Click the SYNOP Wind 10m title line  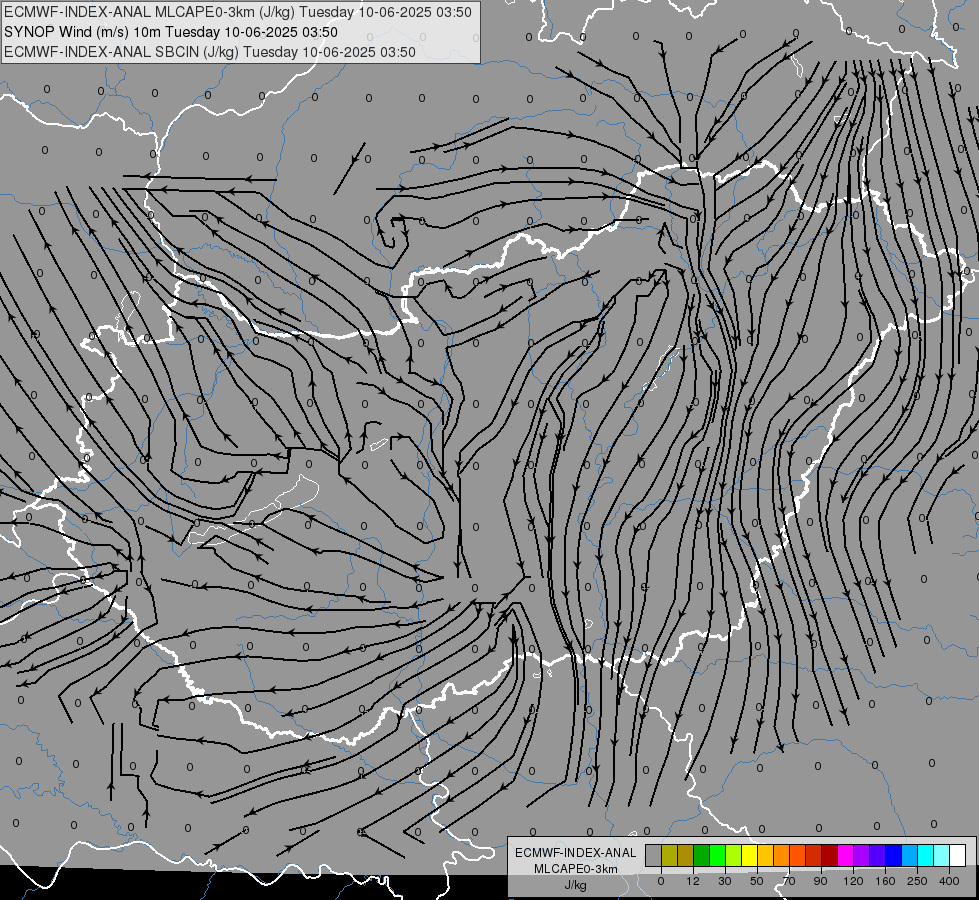(171, 32)
